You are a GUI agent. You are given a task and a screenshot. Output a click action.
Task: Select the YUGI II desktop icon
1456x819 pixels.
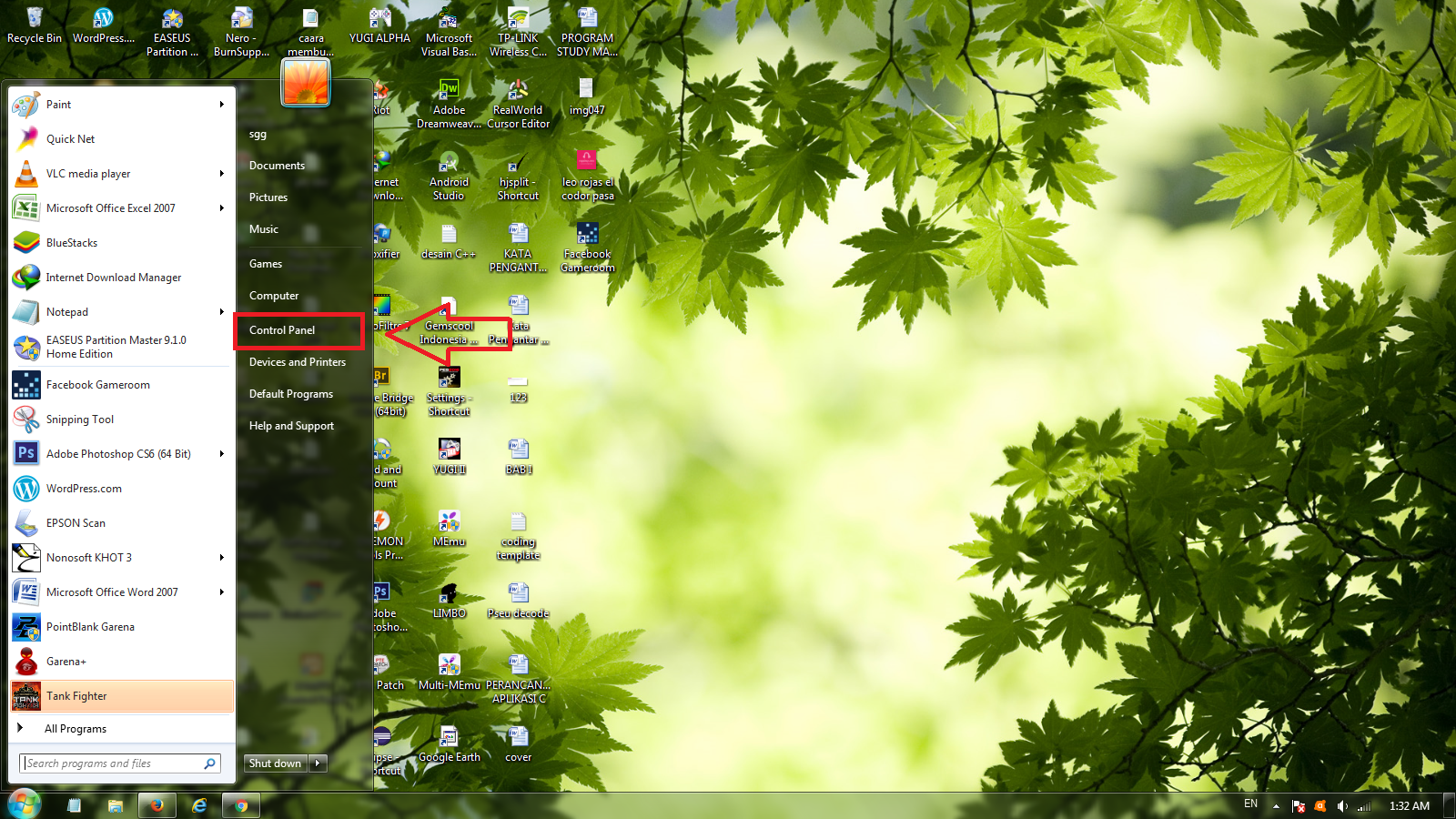coord(449,457)
